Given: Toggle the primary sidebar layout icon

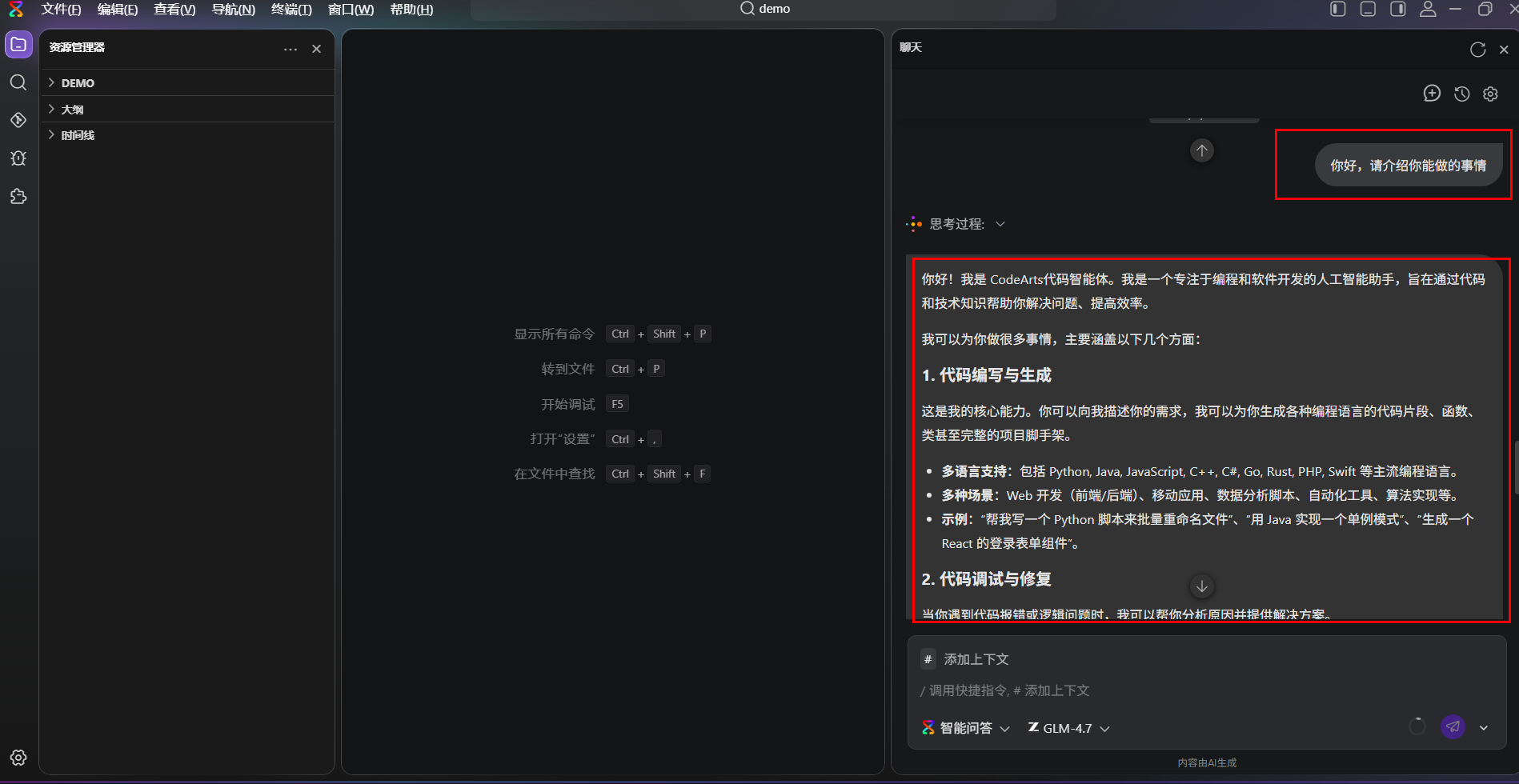Looking at the screenshot, I should click(1338, 9).
